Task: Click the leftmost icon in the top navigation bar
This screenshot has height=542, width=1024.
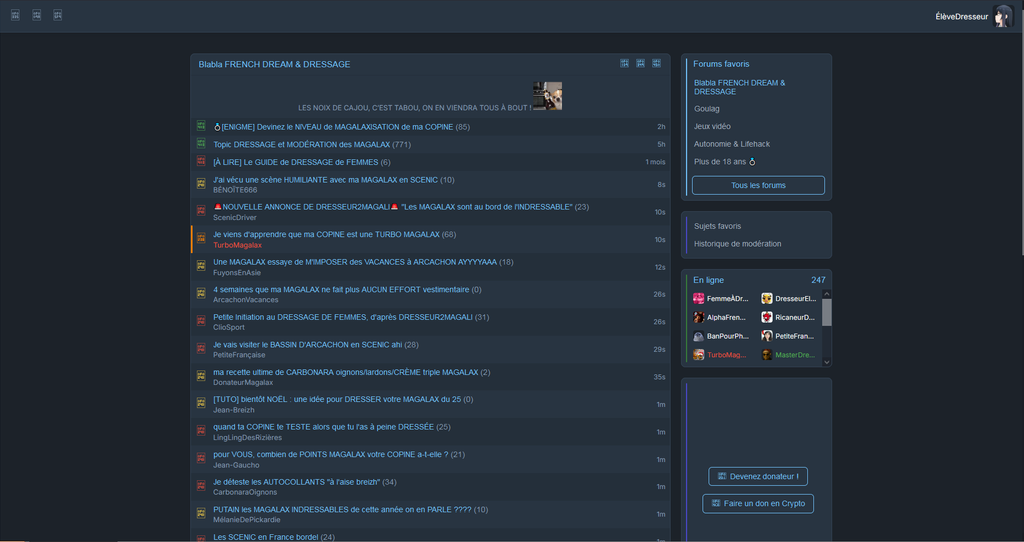Action: [16, 15]
